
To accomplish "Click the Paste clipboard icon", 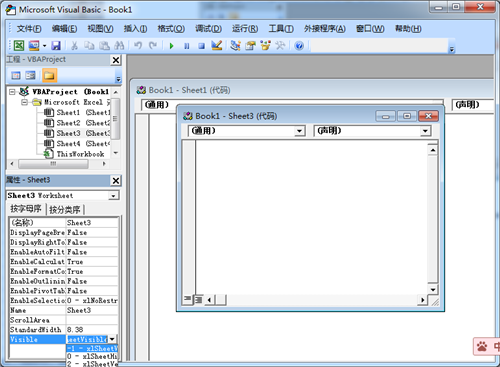I will tap(104, 45).
